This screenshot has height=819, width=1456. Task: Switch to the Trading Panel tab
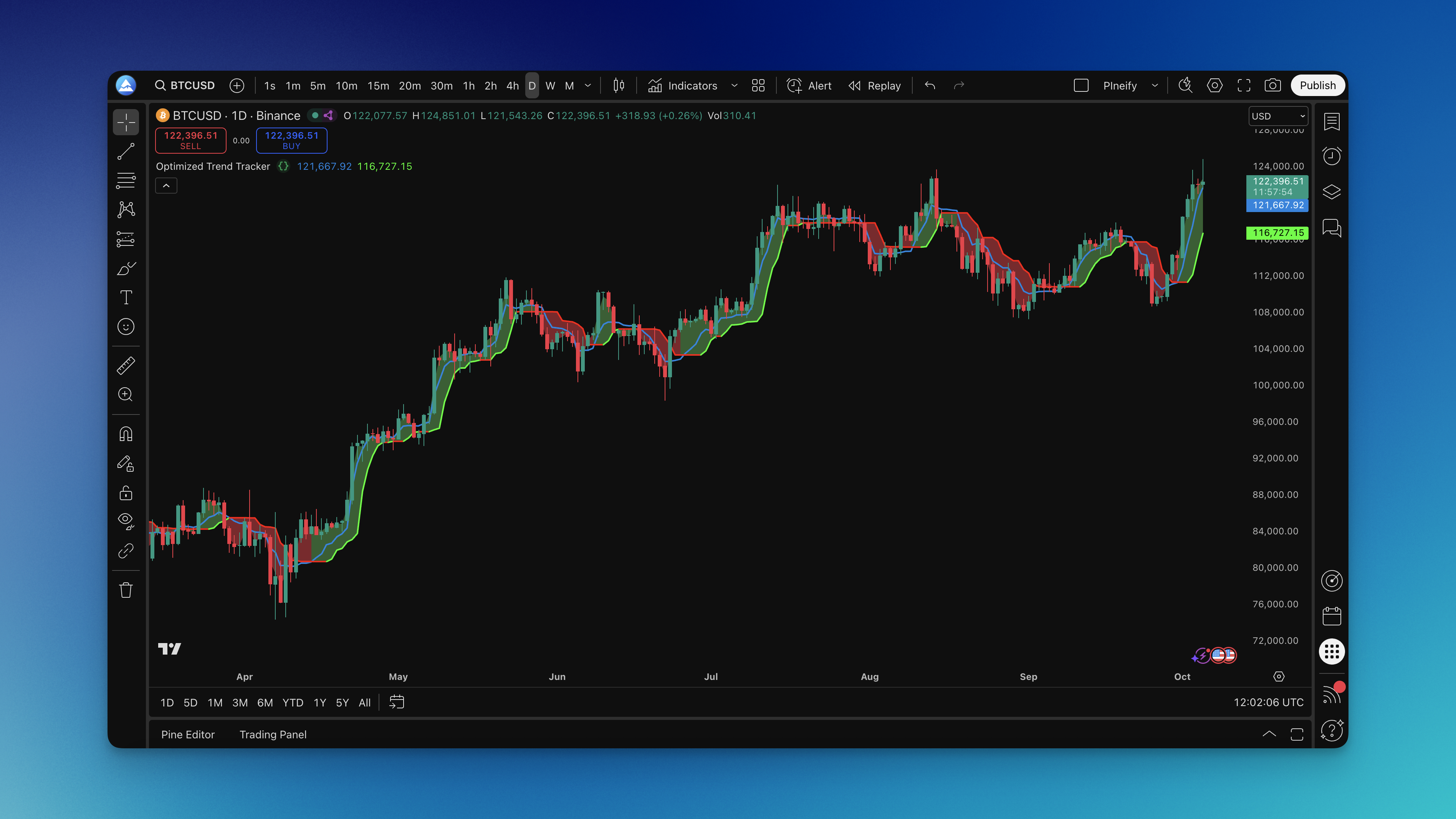point(273,734)
